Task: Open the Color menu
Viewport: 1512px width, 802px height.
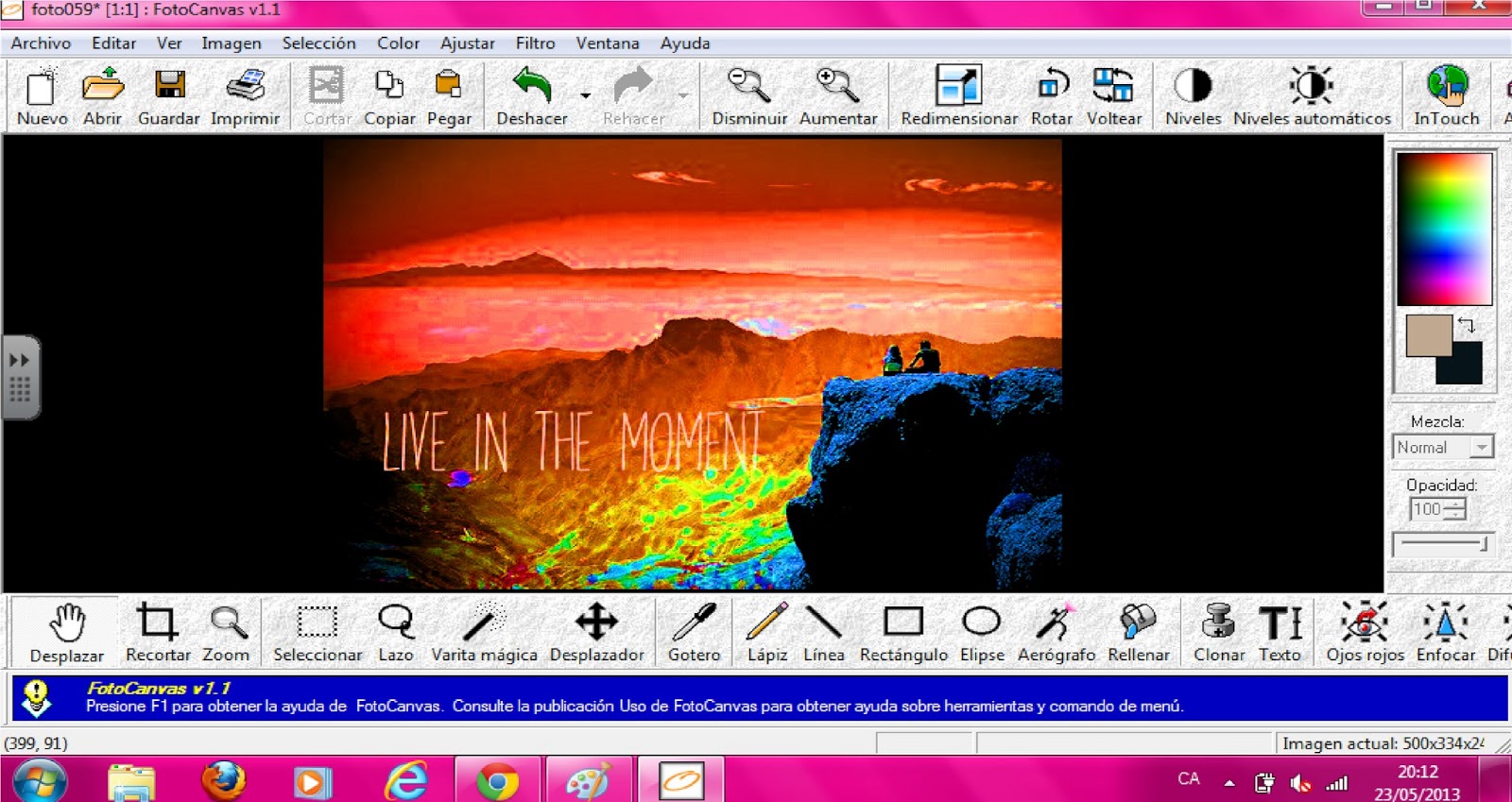Action: coord(398,43)
